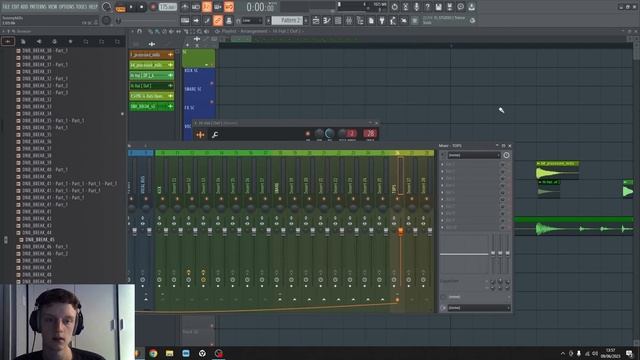Open the EDIT menu

(17, 7)
